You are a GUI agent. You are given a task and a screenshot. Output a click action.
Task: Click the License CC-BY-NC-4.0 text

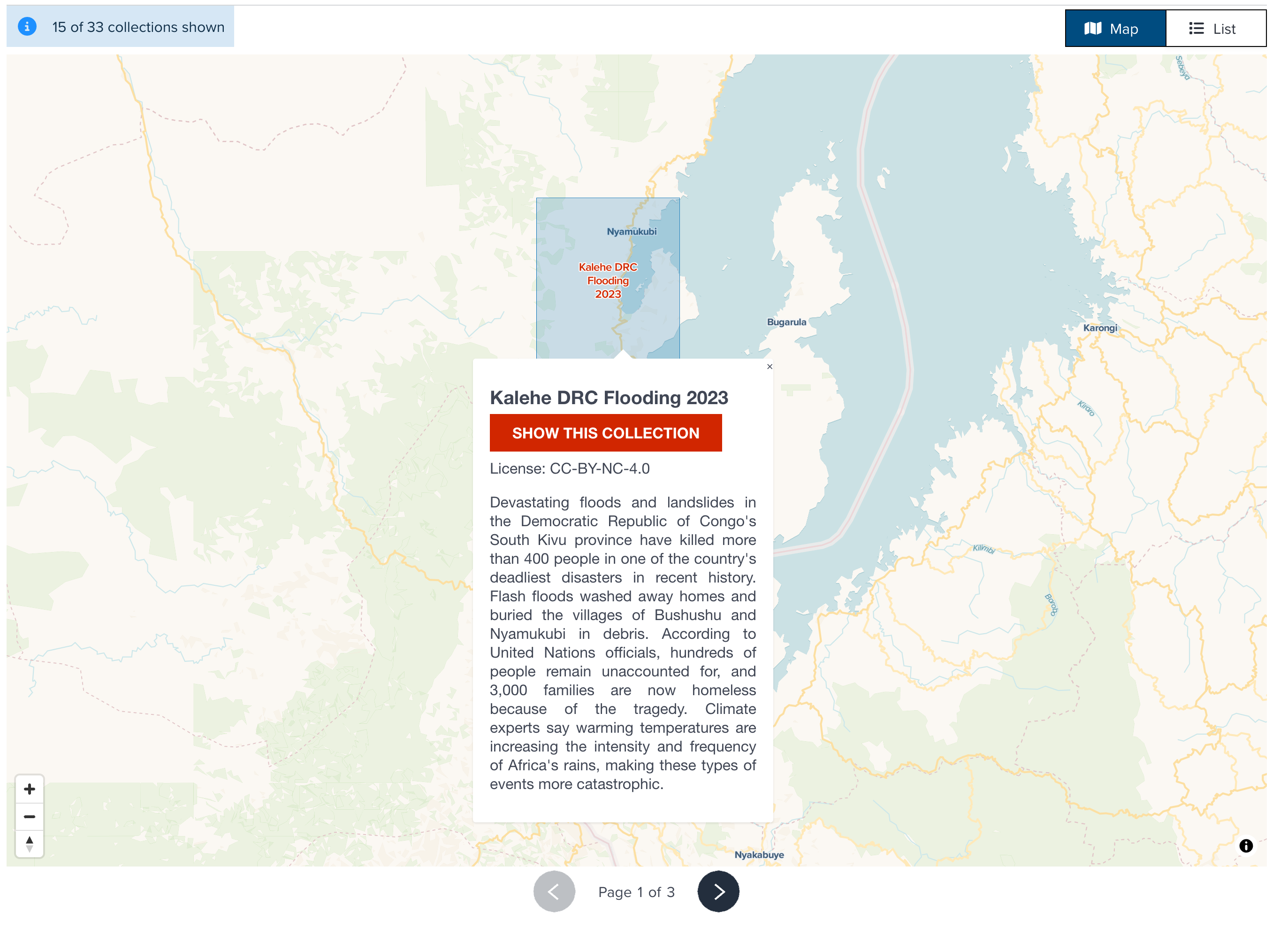(x=570, y=469)
